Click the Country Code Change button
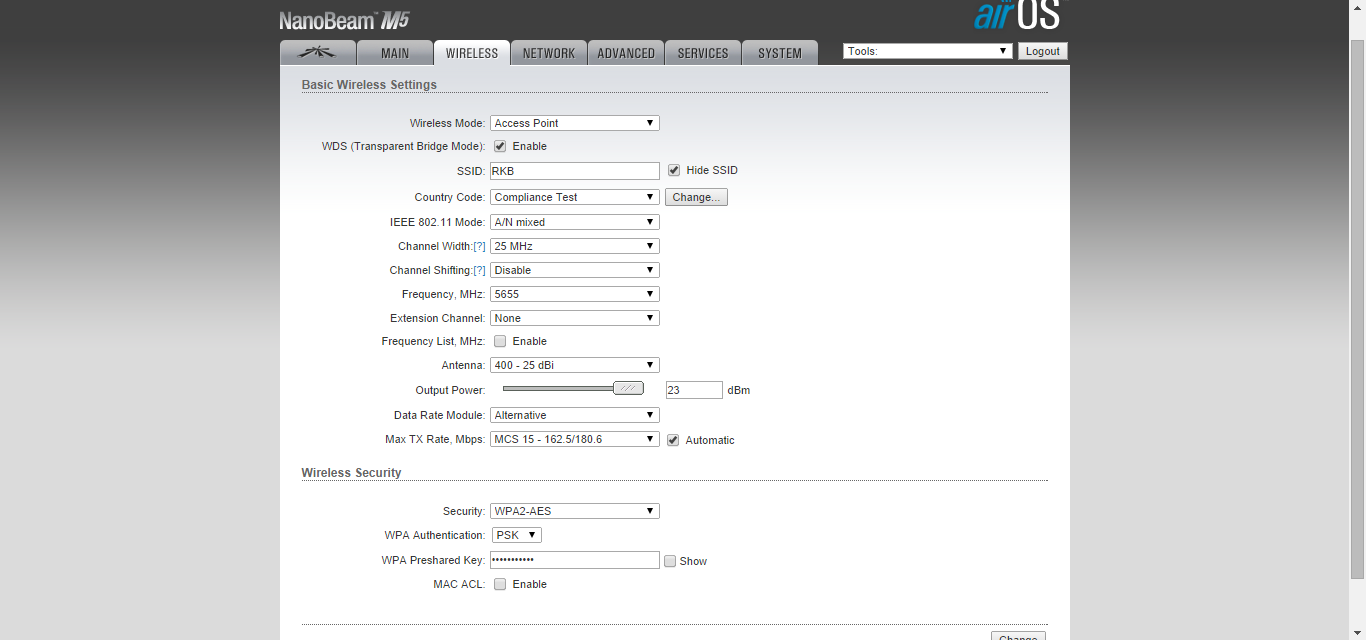Screen dimensions: 1366x640 pyautogui.click(x=696, y=197)
